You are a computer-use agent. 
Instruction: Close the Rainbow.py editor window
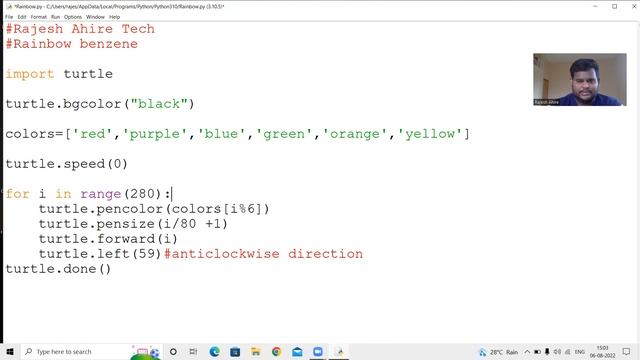coord(634,7)
